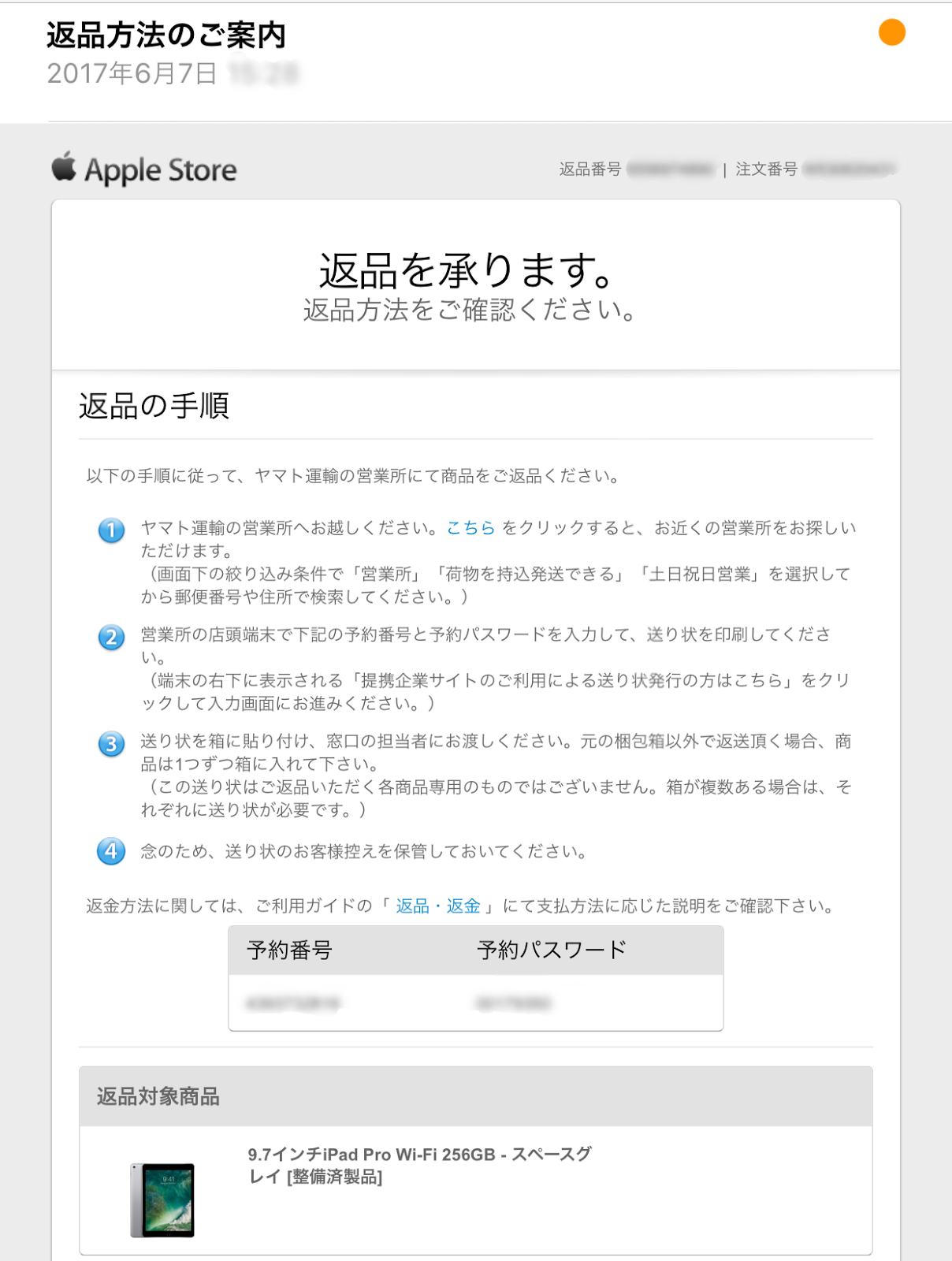Click the step 1 number badge
Viewport: 952px width, 1261px height.
[111, 530]
